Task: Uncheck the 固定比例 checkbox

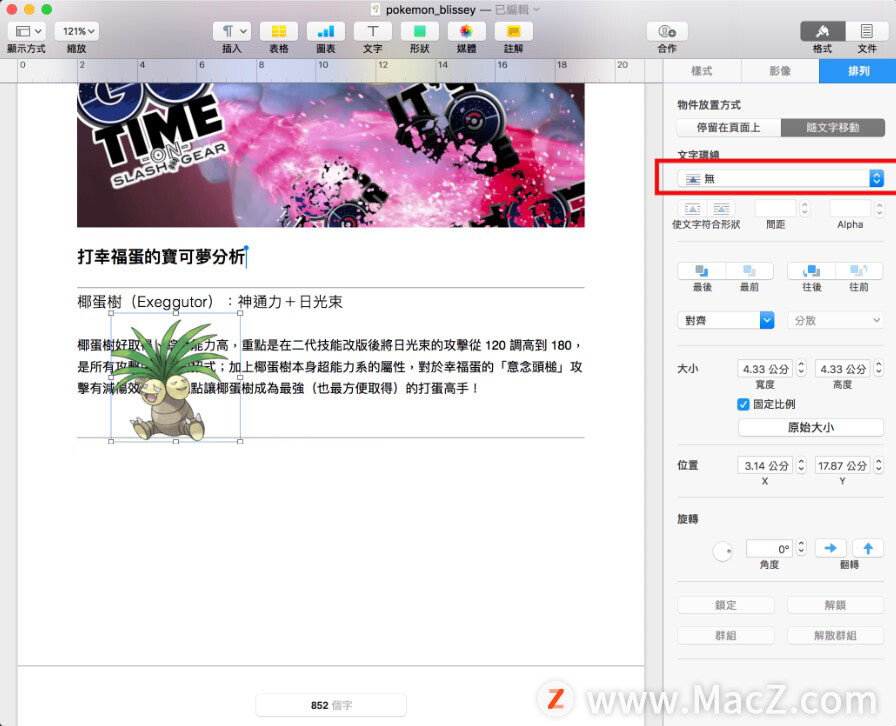Action: pos(743,404)
